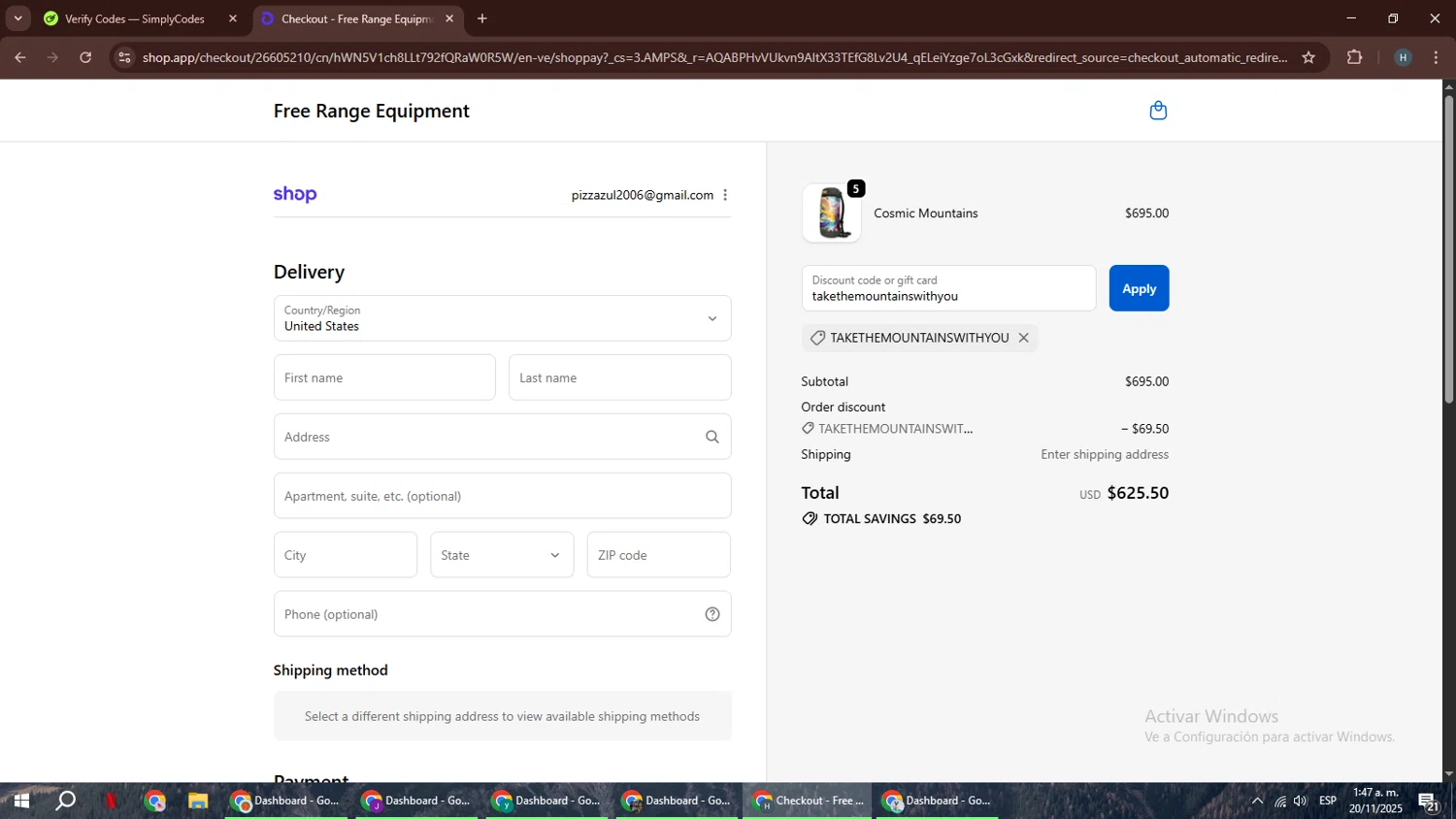
Task: Expand the Country/Region dropdown
Action: (502, 318)
